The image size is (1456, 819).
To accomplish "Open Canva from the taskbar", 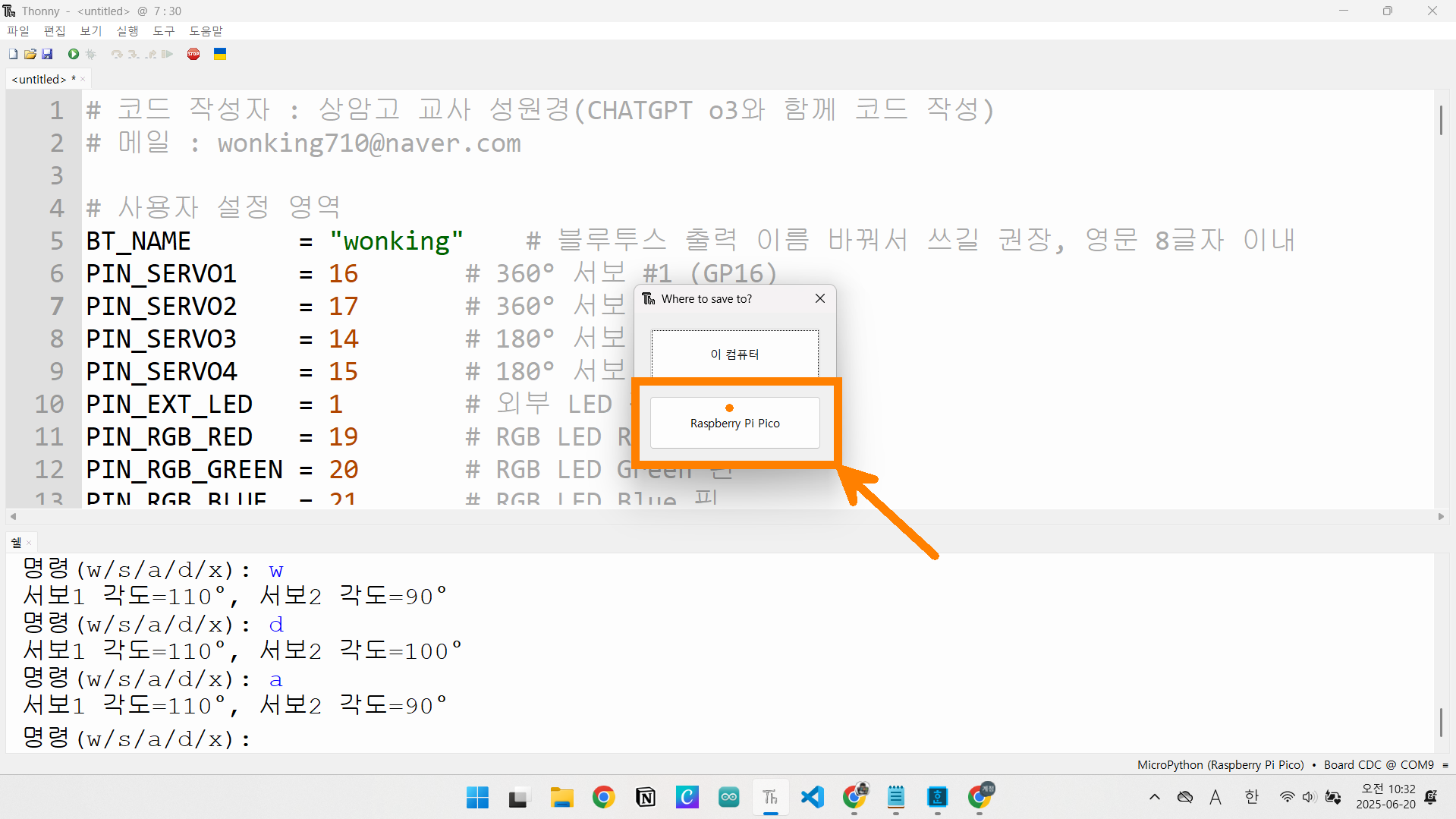I will coord(687,797).
